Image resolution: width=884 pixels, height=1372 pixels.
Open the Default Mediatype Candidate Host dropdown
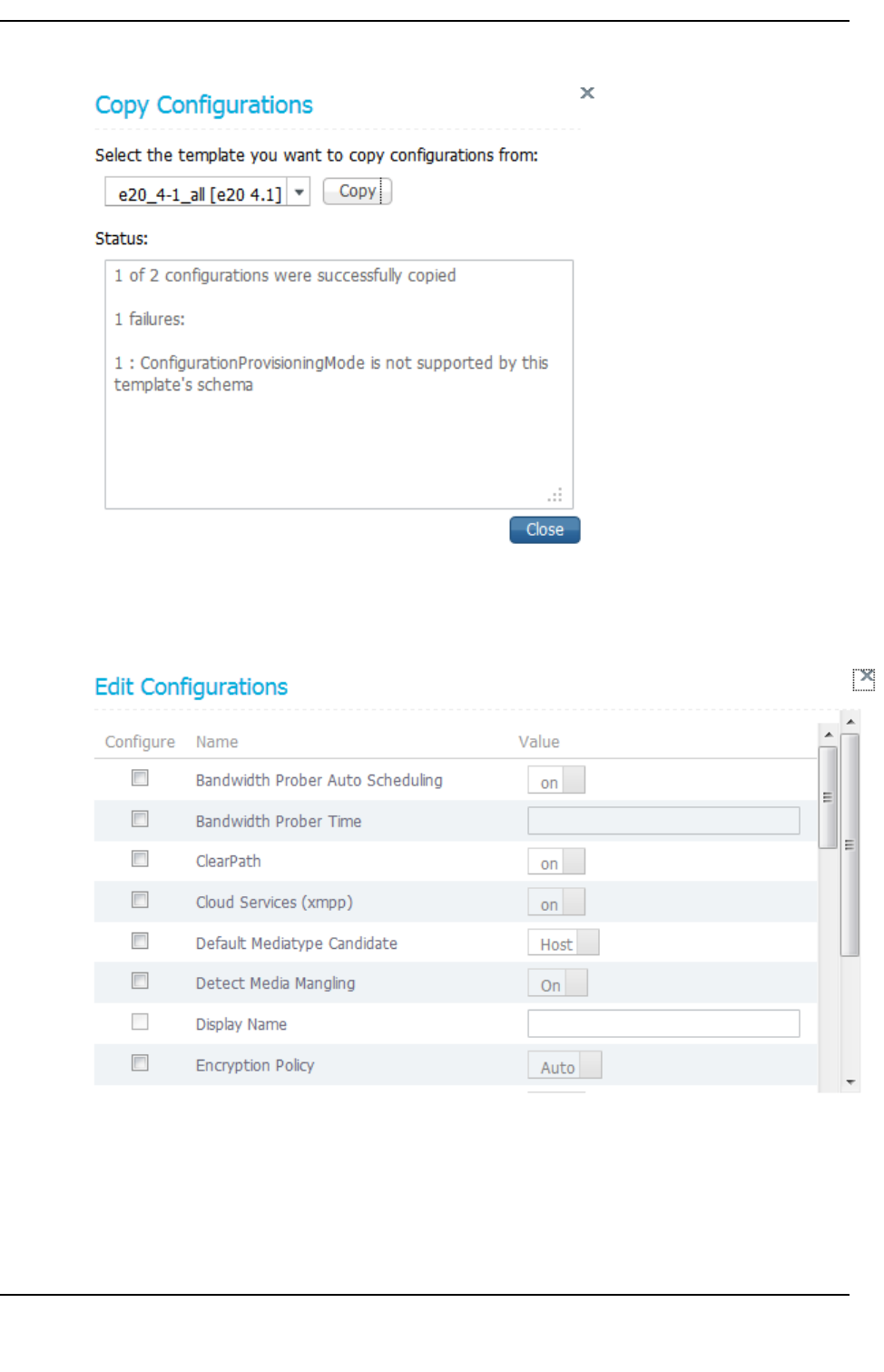click(x=564, y=943)
